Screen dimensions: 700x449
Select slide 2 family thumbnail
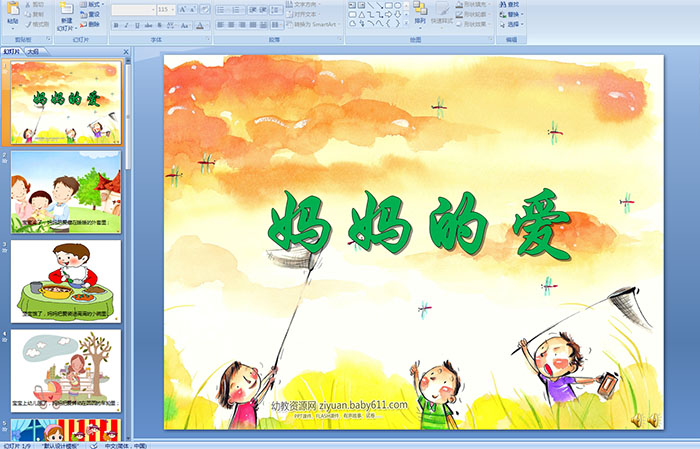point(66,192)
